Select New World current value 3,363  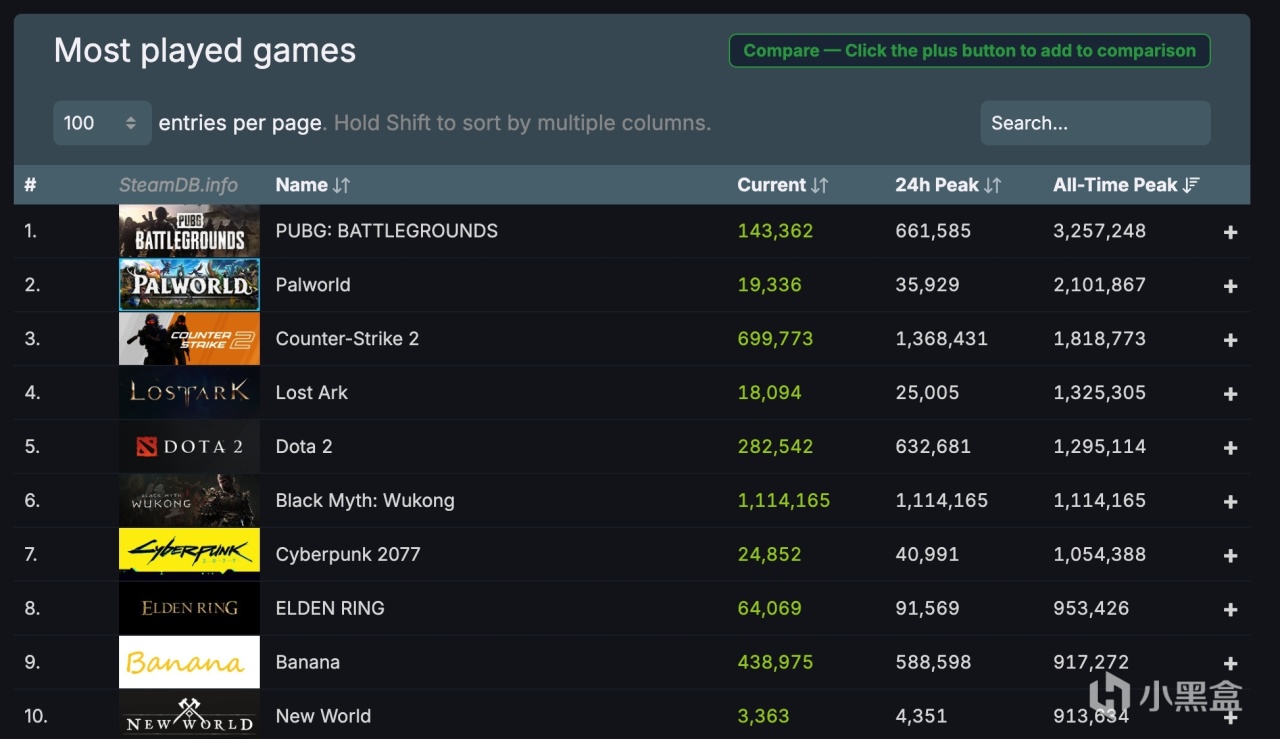tap(763, 716)
